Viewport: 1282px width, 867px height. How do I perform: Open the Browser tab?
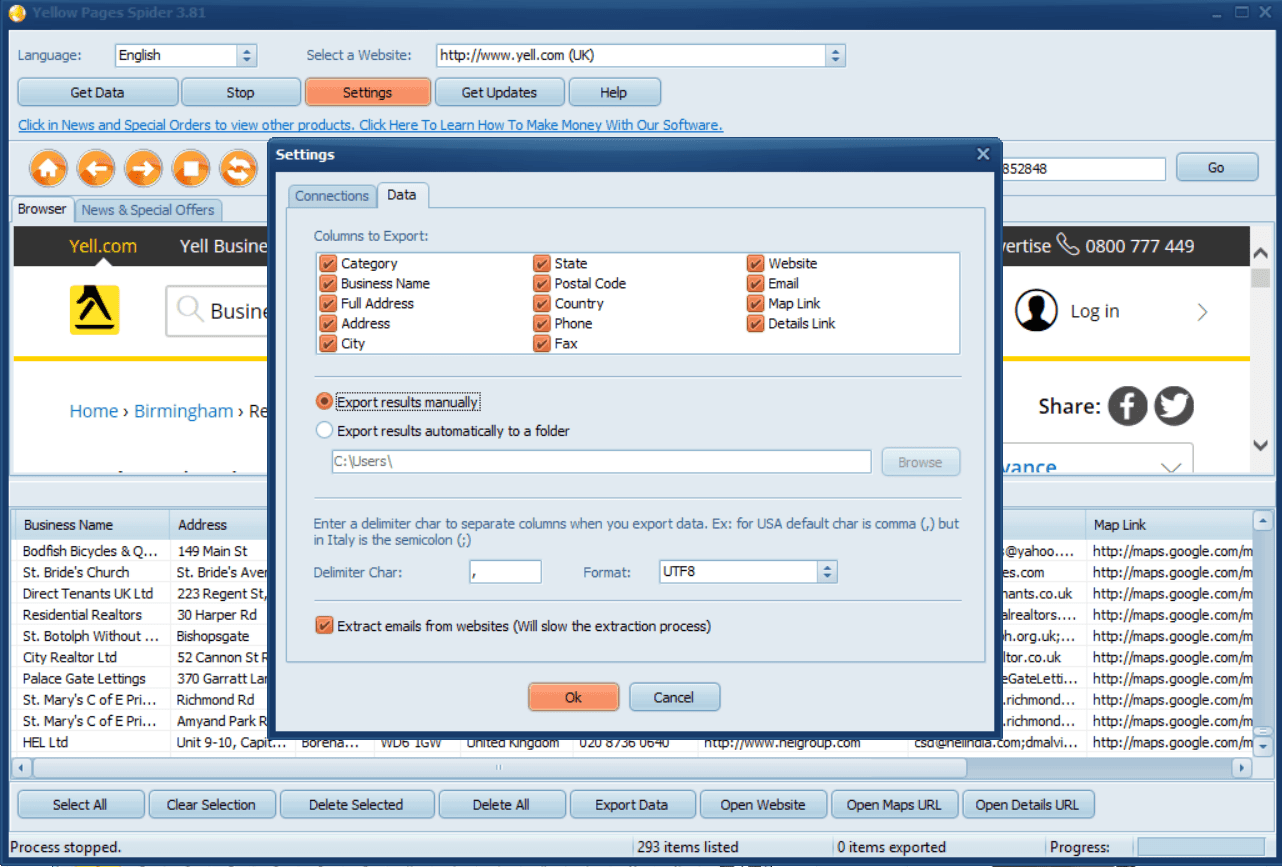pos(42,209)
